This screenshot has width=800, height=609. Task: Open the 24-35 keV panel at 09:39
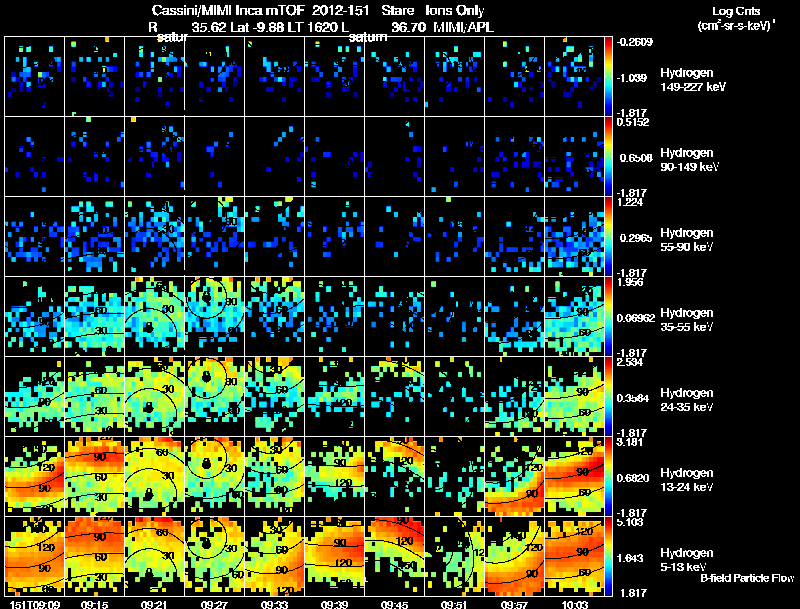click(x=334, y=397)
